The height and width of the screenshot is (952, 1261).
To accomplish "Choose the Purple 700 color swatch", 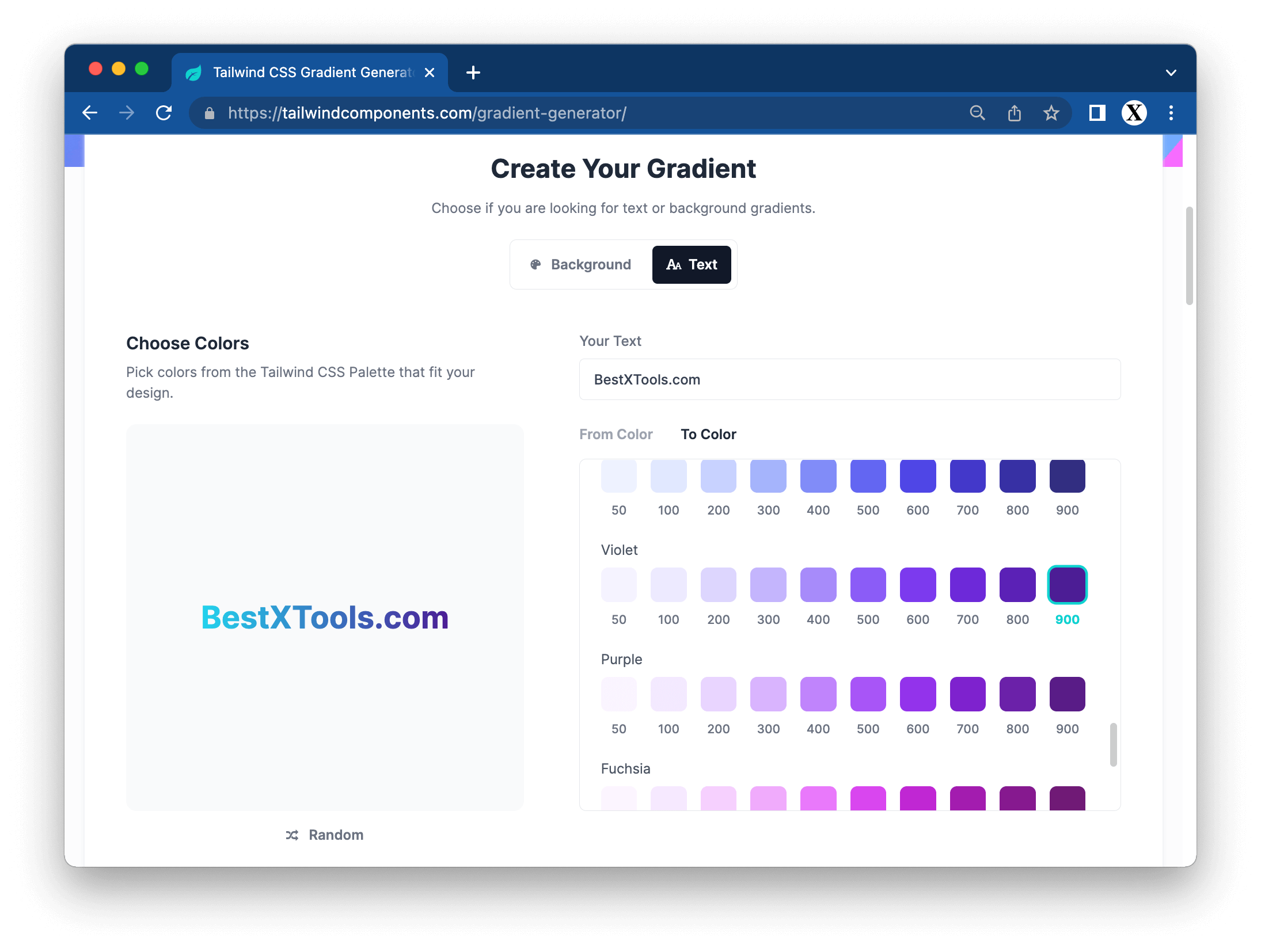I will tap(967, 694).
